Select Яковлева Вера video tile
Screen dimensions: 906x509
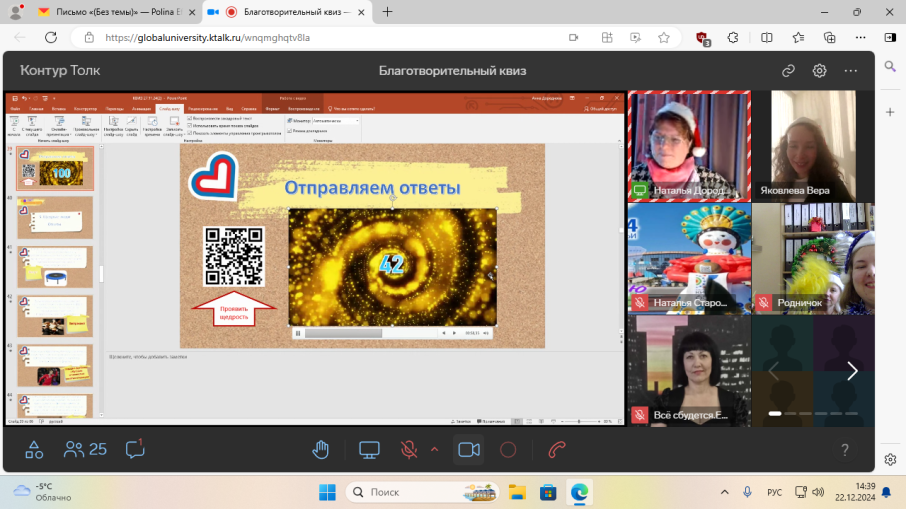[x=813, y=146]
